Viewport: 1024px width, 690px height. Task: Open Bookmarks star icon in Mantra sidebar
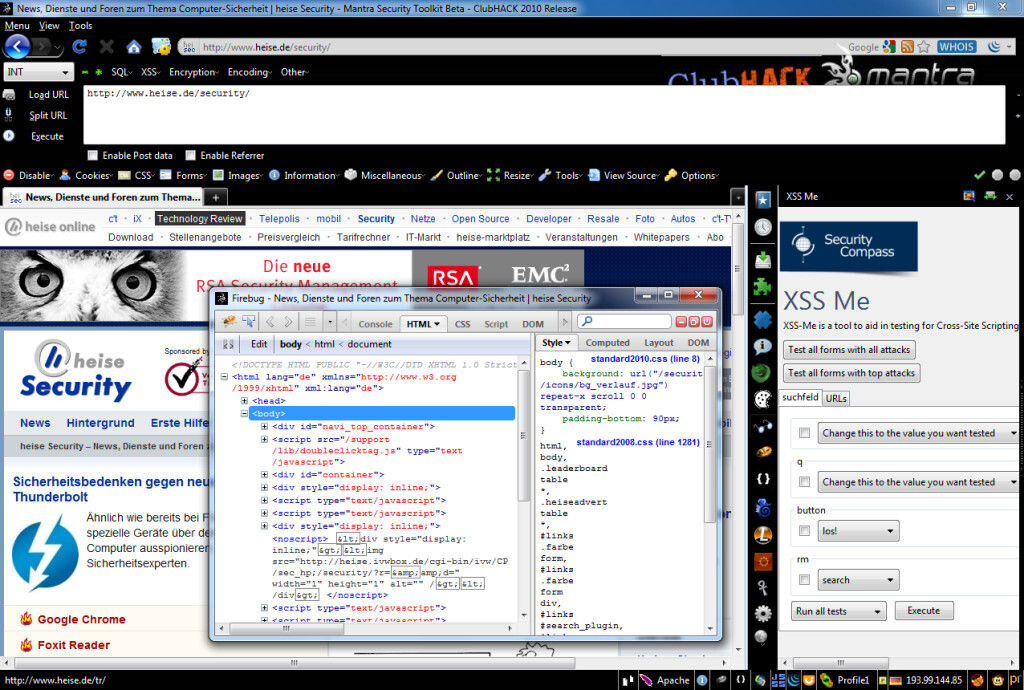[x=763, y=199]
